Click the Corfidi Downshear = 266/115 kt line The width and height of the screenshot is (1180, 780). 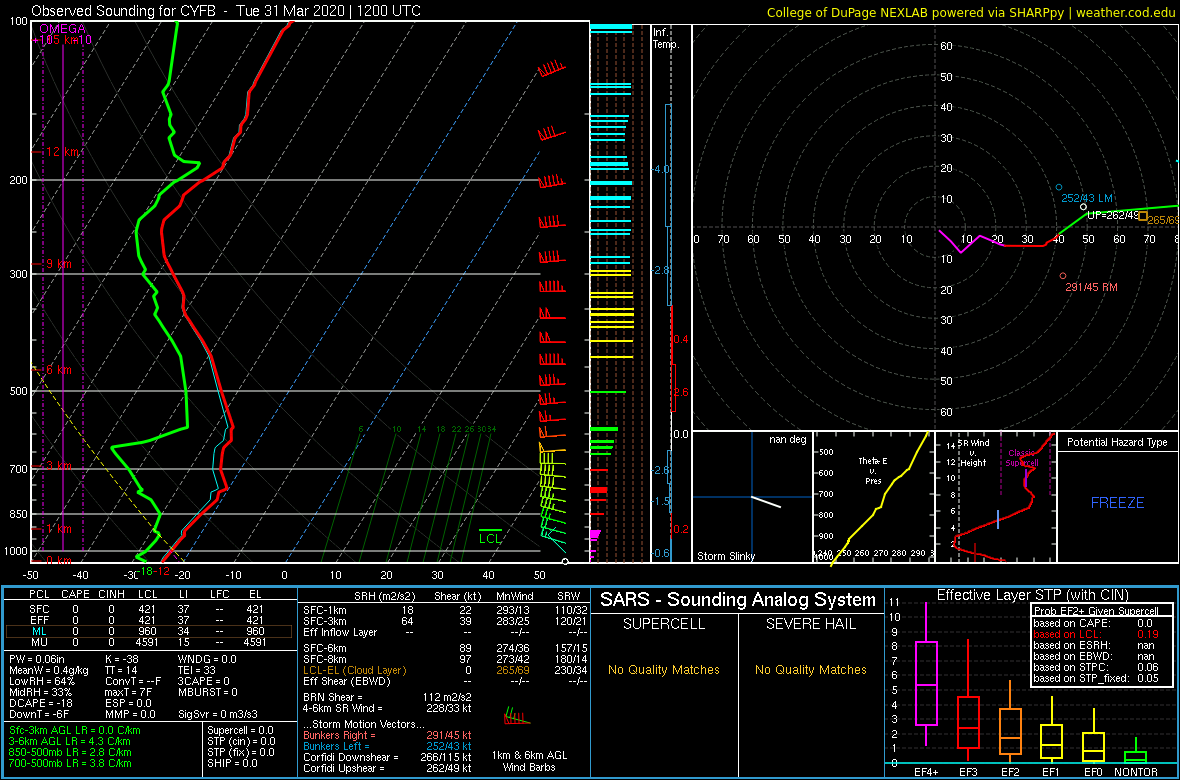(x=387, y=757)
